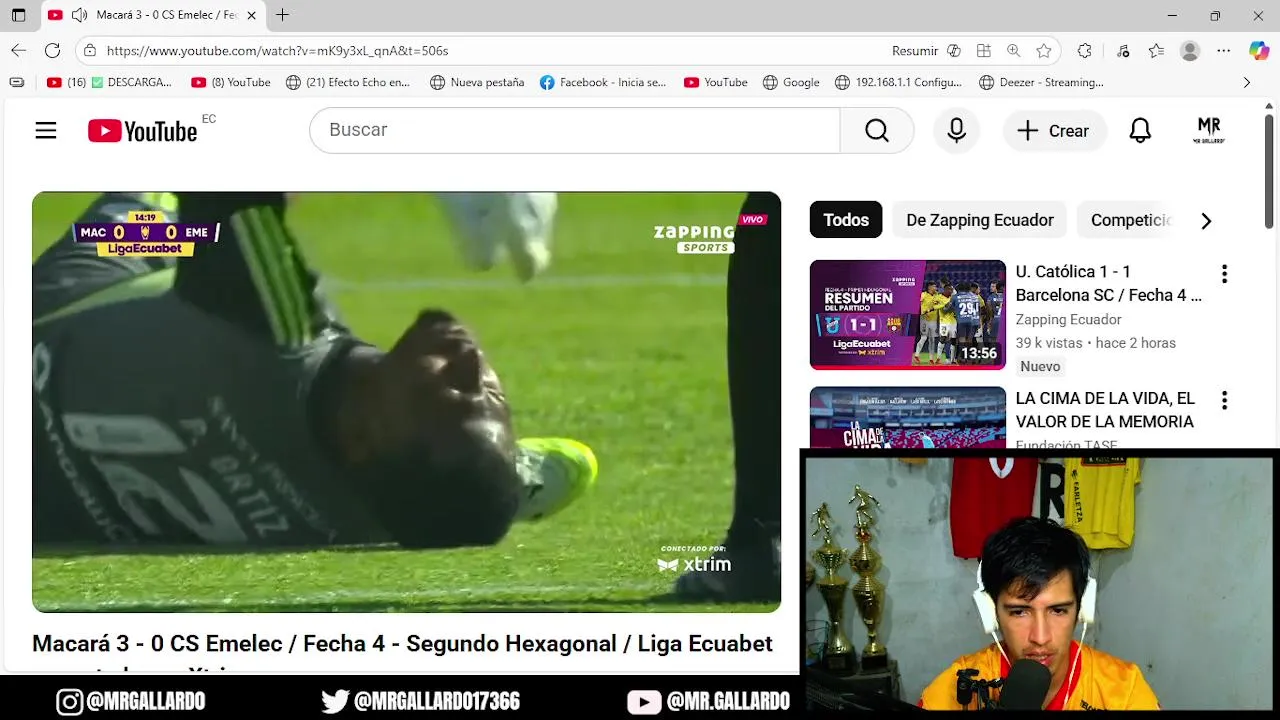
Task: Open LA CIMA DE LA VIDA video title
Action: [1105, 410]
